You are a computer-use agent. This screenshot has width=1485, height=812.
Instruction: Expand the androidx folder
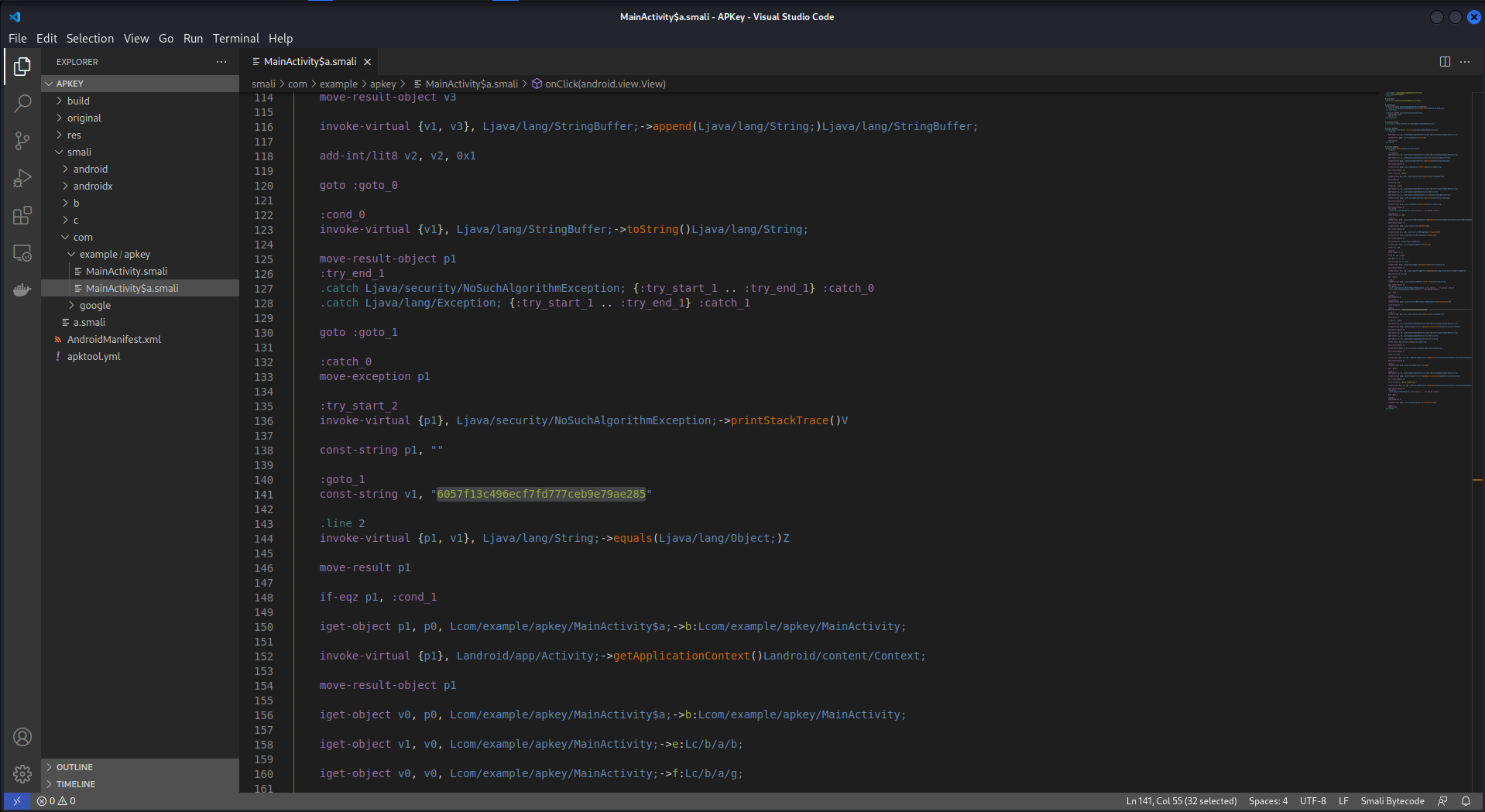140,186
